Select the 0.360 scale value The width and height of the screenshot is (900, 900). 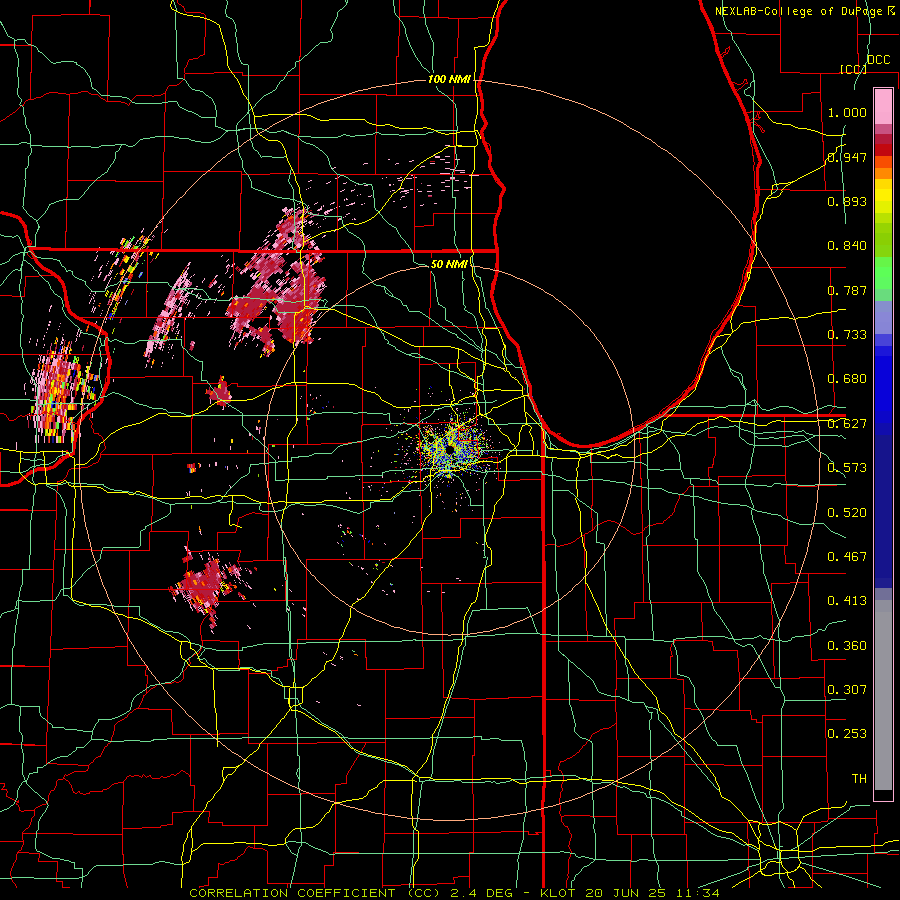pyautogui.click(x=847, y=646)
